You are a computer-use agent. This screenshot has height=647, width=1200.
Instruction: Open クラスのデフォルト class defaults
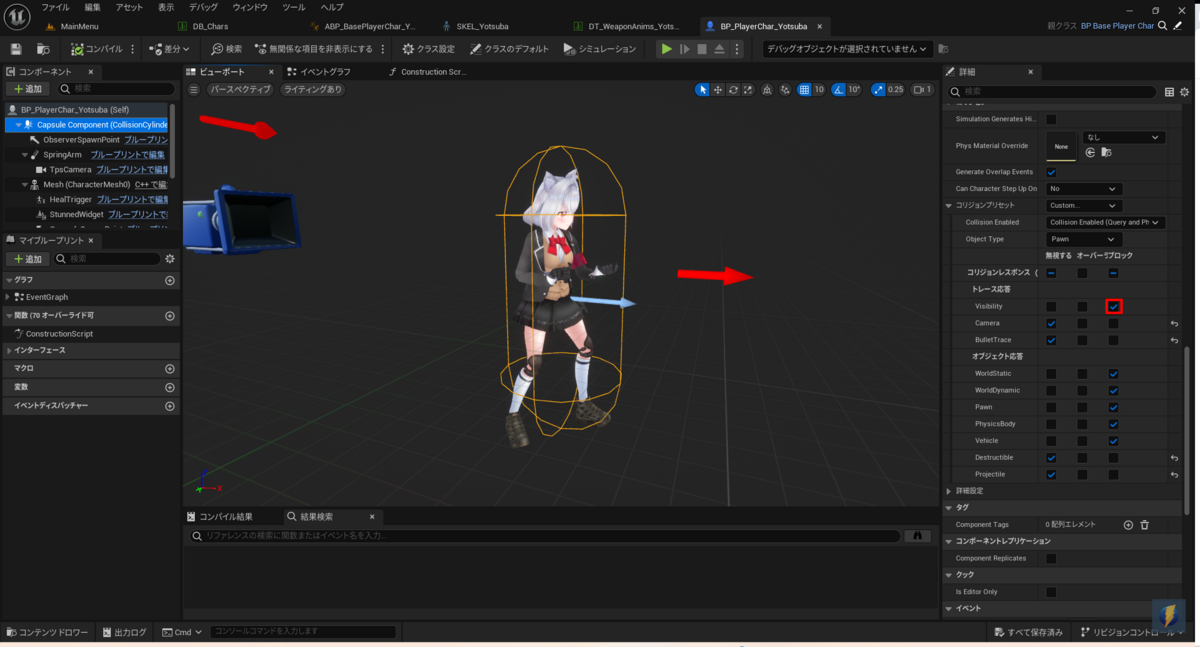510,48
